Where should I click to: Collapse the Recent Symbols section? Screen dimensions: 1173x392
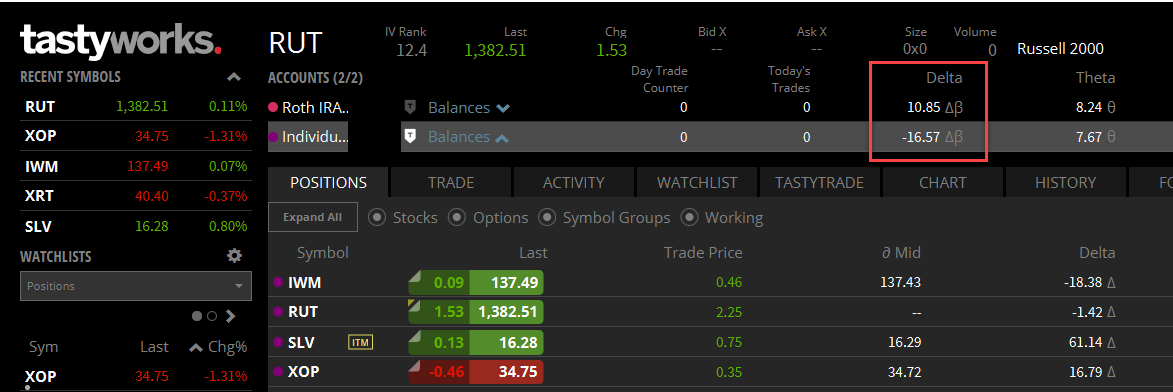click(234, 77)
